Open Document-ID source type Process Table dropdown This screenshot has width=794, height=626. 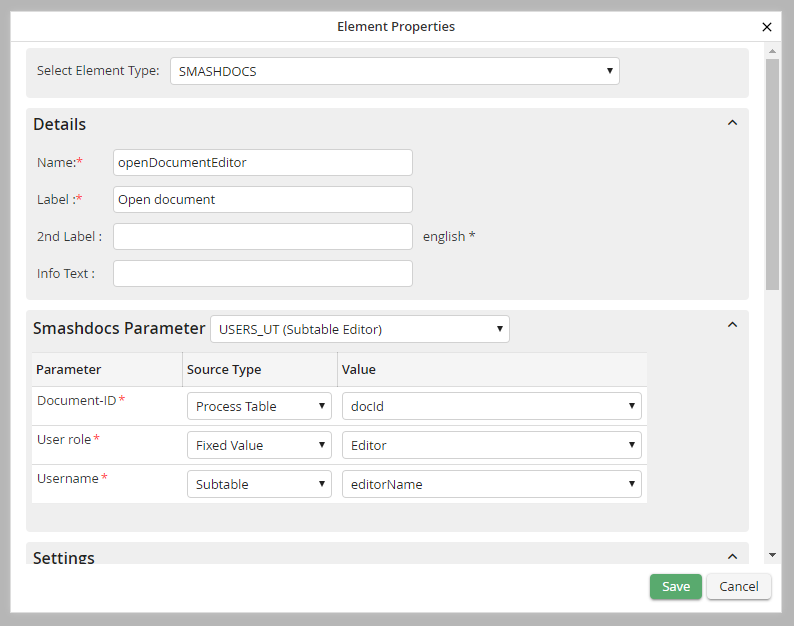click(x=259, y=406)
